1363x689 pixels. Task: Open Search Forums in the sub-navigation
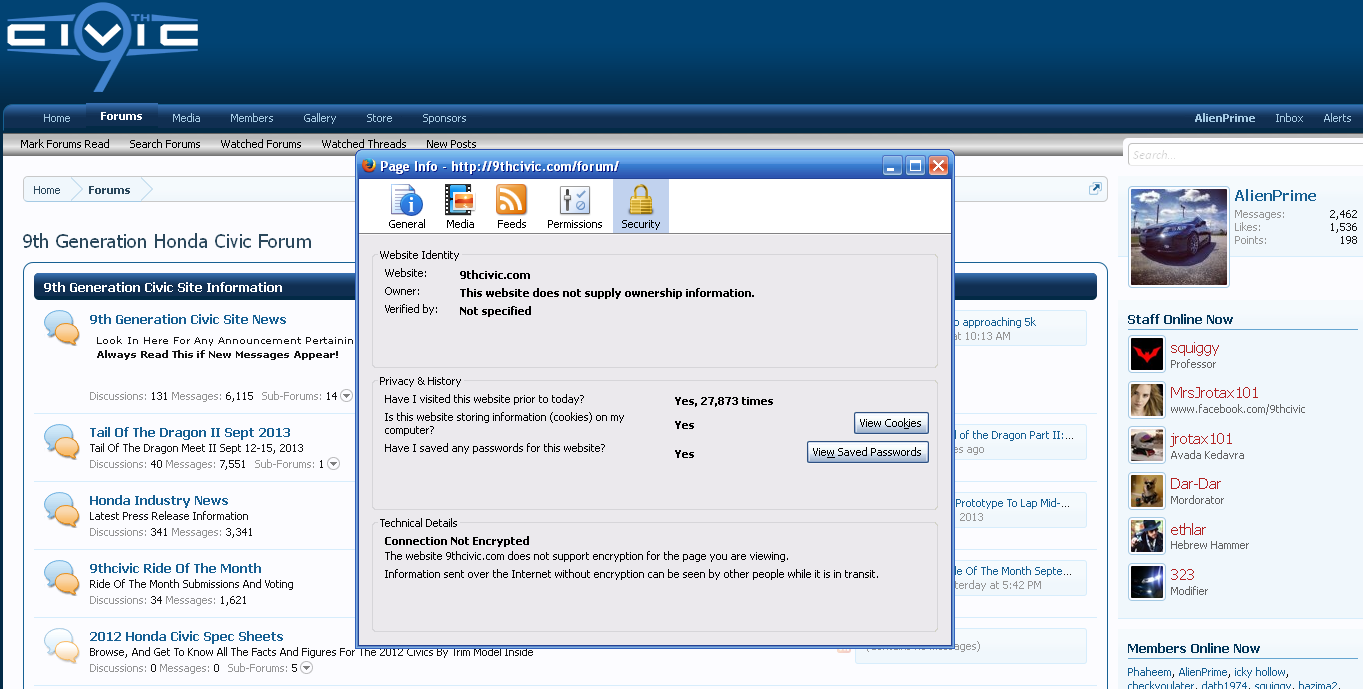point(165,144)
